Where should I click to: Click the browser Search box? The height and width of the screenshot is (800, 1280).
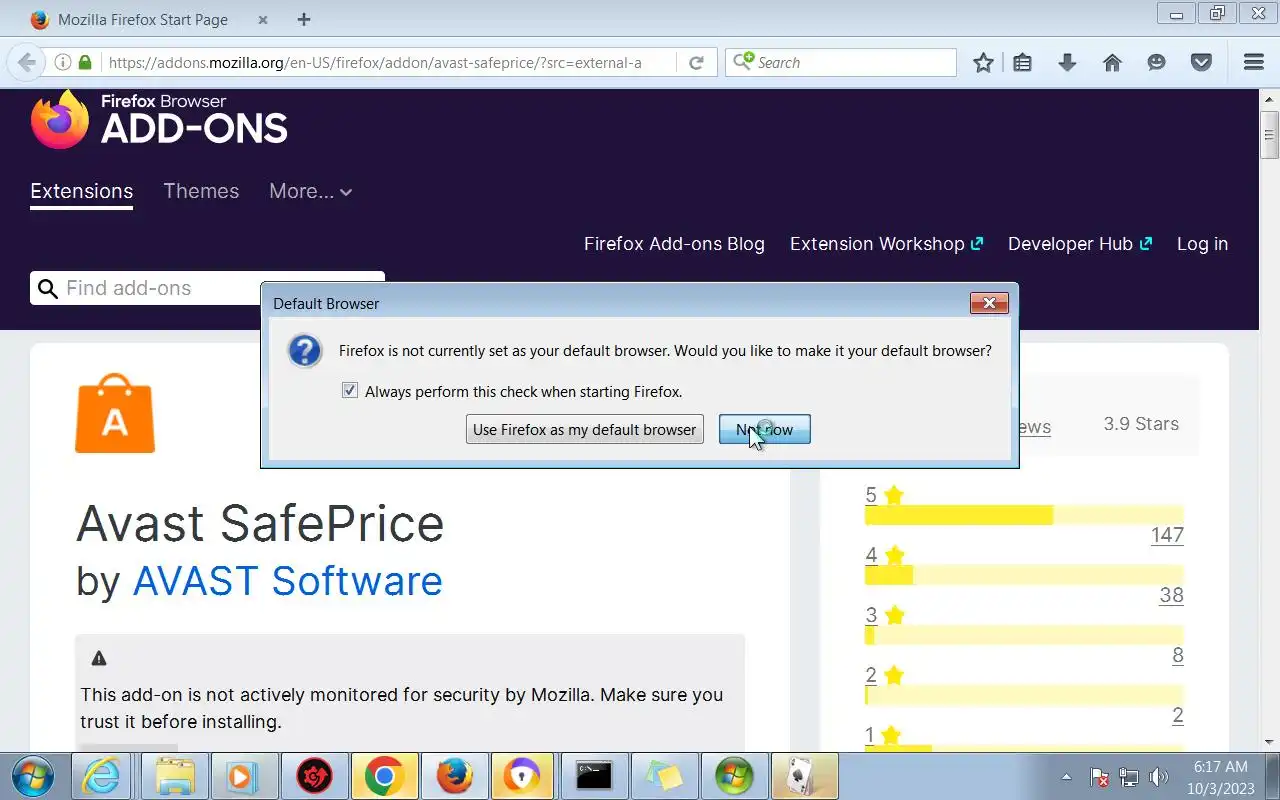click(841, 62)
